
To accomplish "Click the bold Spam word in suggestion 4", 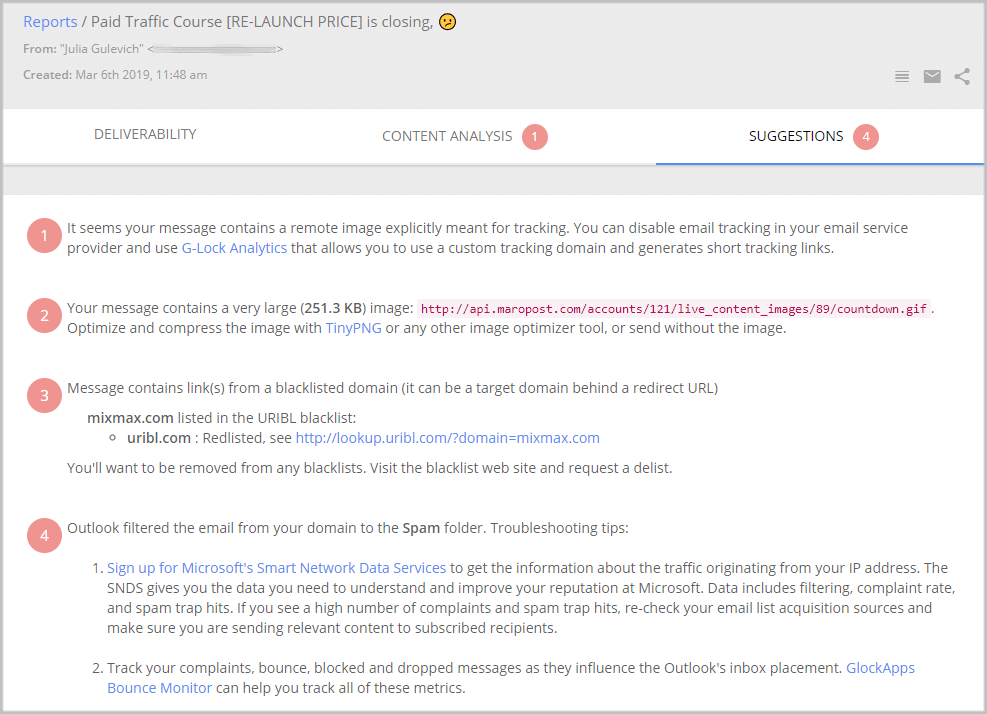I will [421, 528].
